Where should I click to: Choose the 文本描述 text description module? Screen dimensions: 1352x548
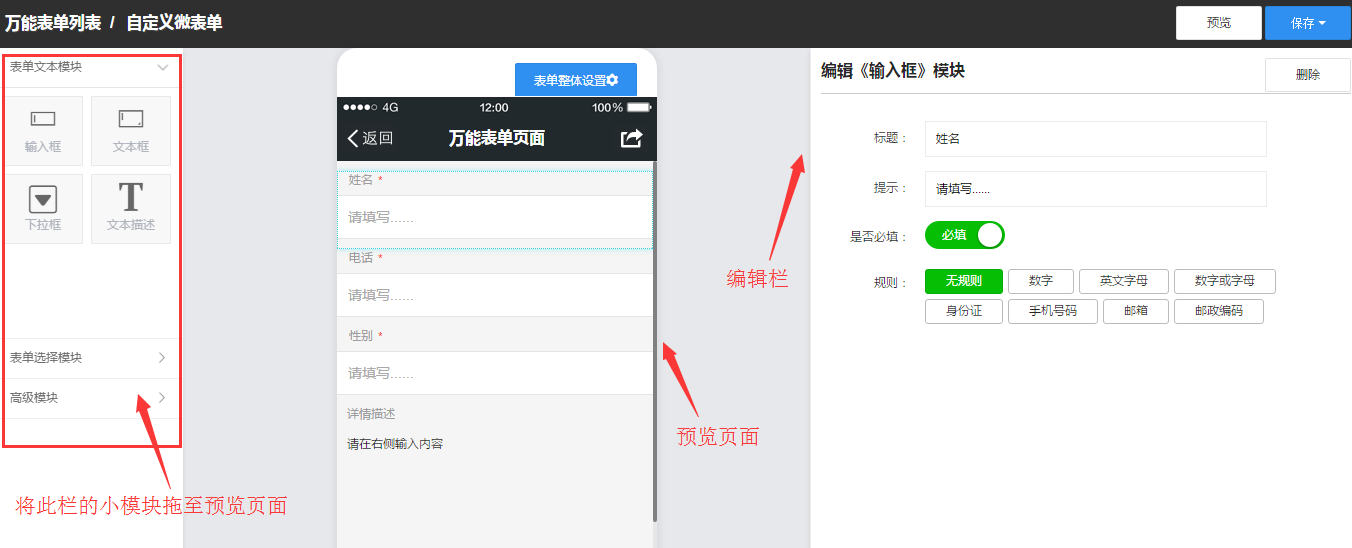pos(131,208)
